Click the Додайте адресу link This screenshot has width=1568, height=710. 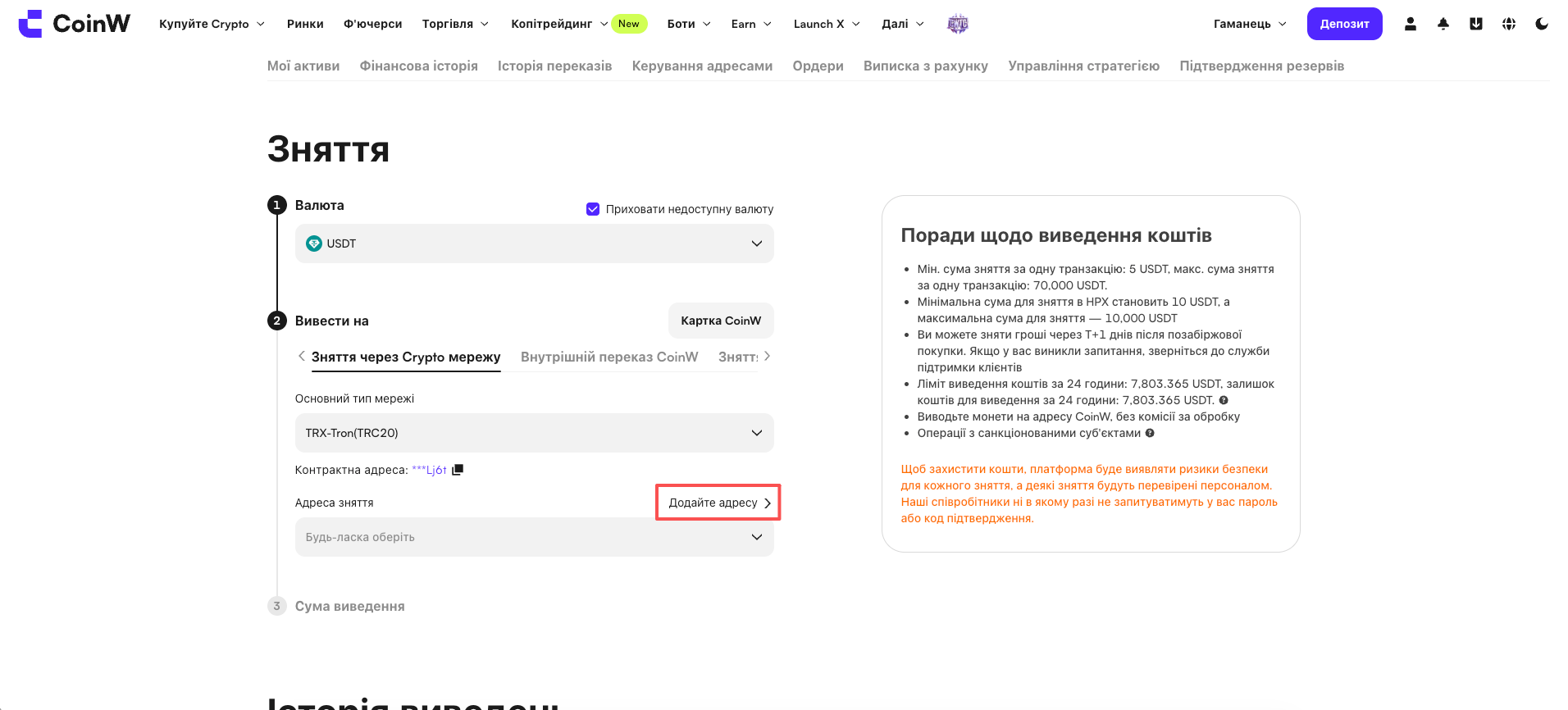(719, 503)
